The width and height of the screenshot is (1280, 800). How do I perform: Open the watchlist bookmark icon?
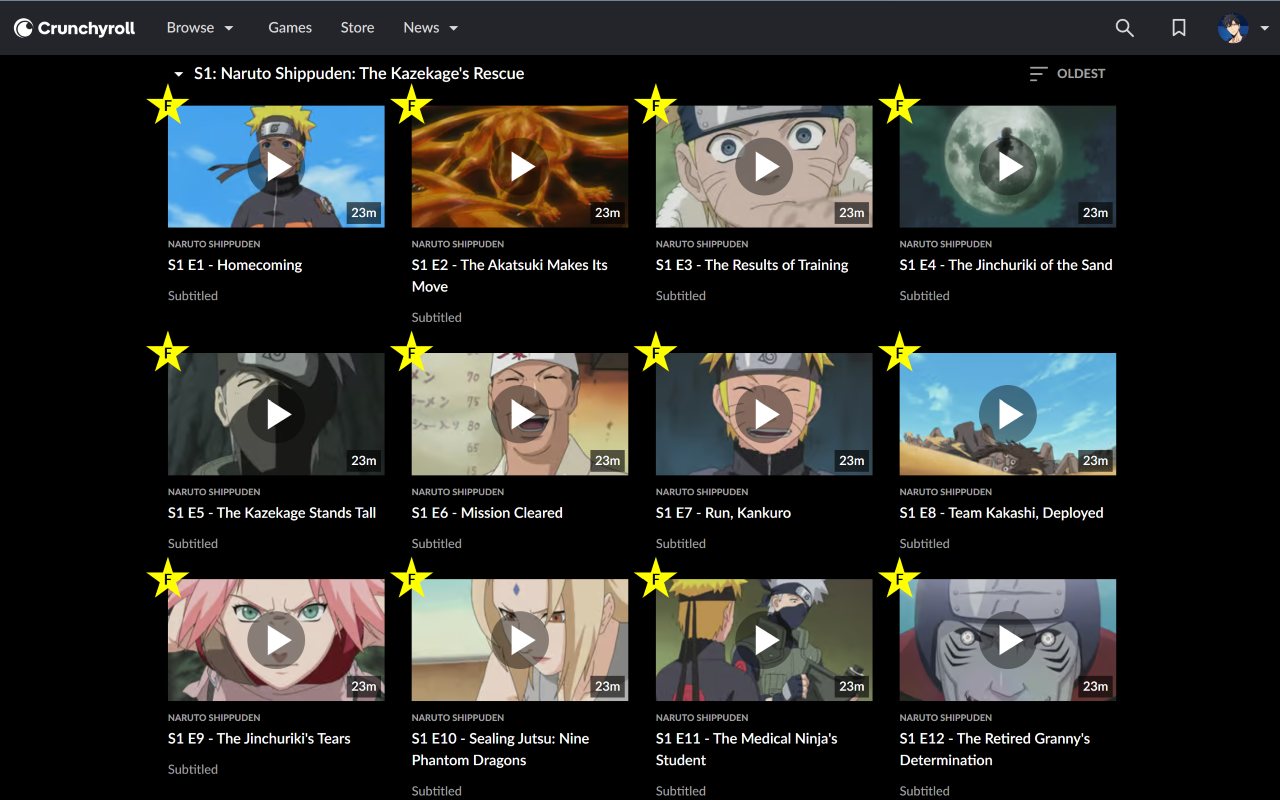pyautogui.click(x=1179, y=28)
